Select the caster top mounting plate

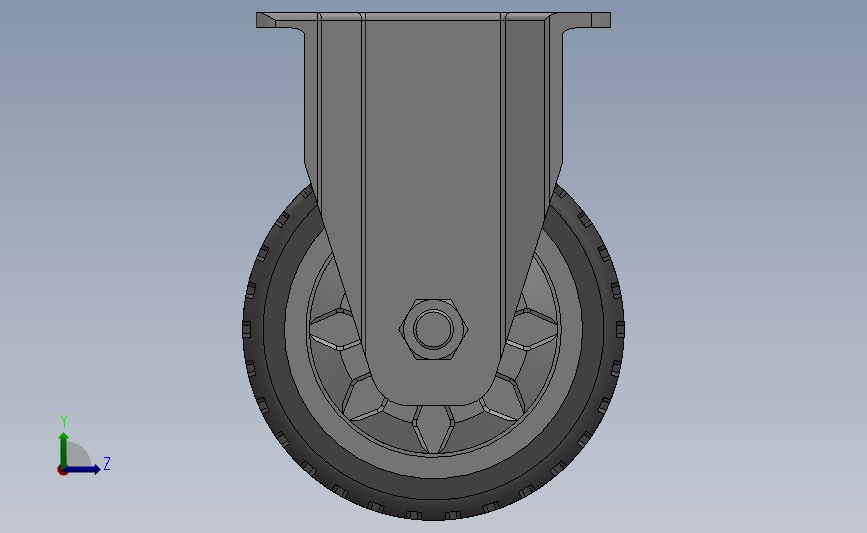coord(434,19)
